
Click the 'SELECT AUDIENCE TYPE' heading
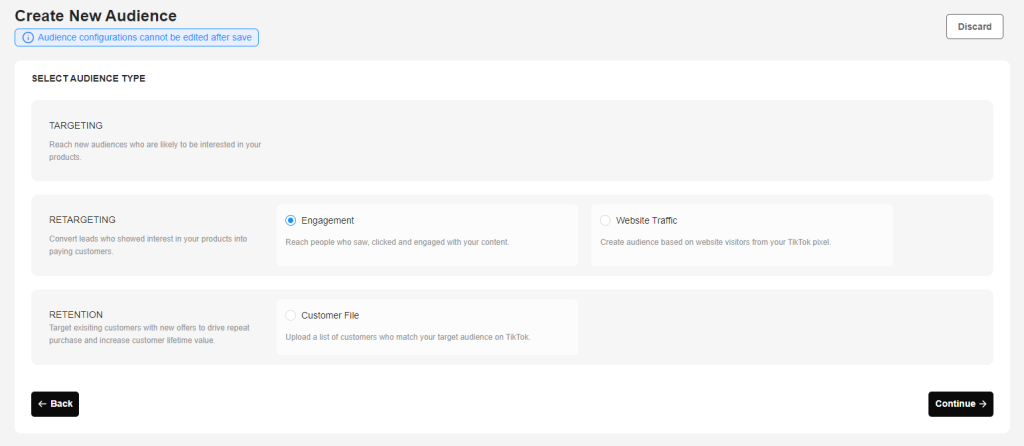88,78
